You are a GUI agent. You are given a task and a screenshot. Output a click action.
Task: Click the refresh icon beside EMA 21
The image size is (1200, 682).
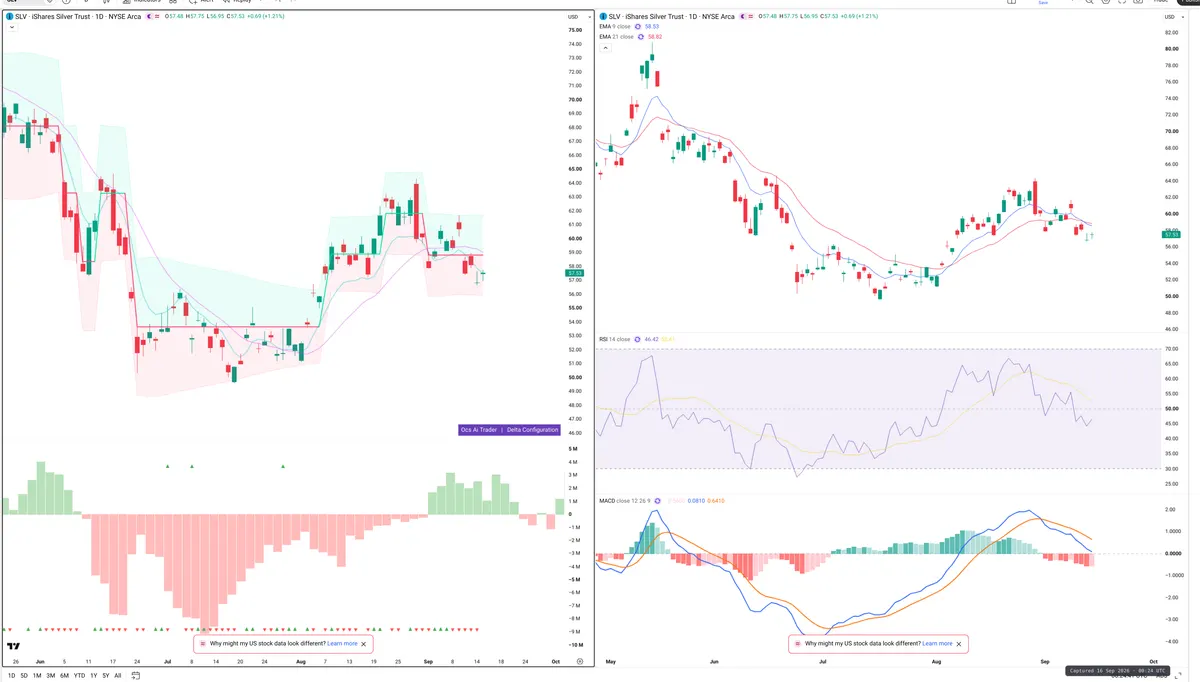(x=643, y=37)
